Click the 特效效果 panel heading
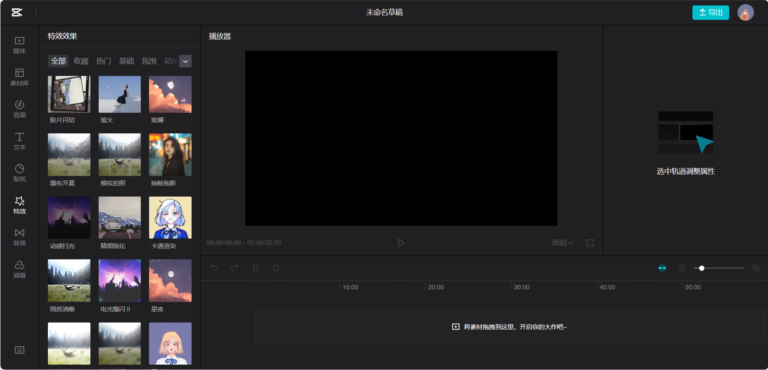The image size is (768, 370). (62, 36)
